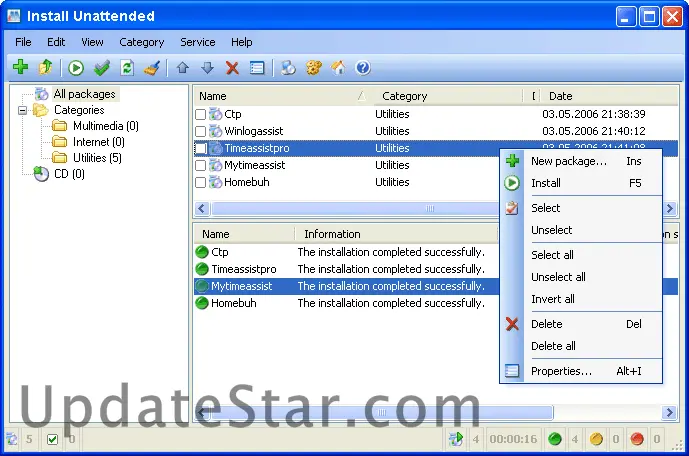Click the red X icon beside Delete in context menu
Viewport: 689px width, 456px height.
pyautogui.click(x=512, y=324)
